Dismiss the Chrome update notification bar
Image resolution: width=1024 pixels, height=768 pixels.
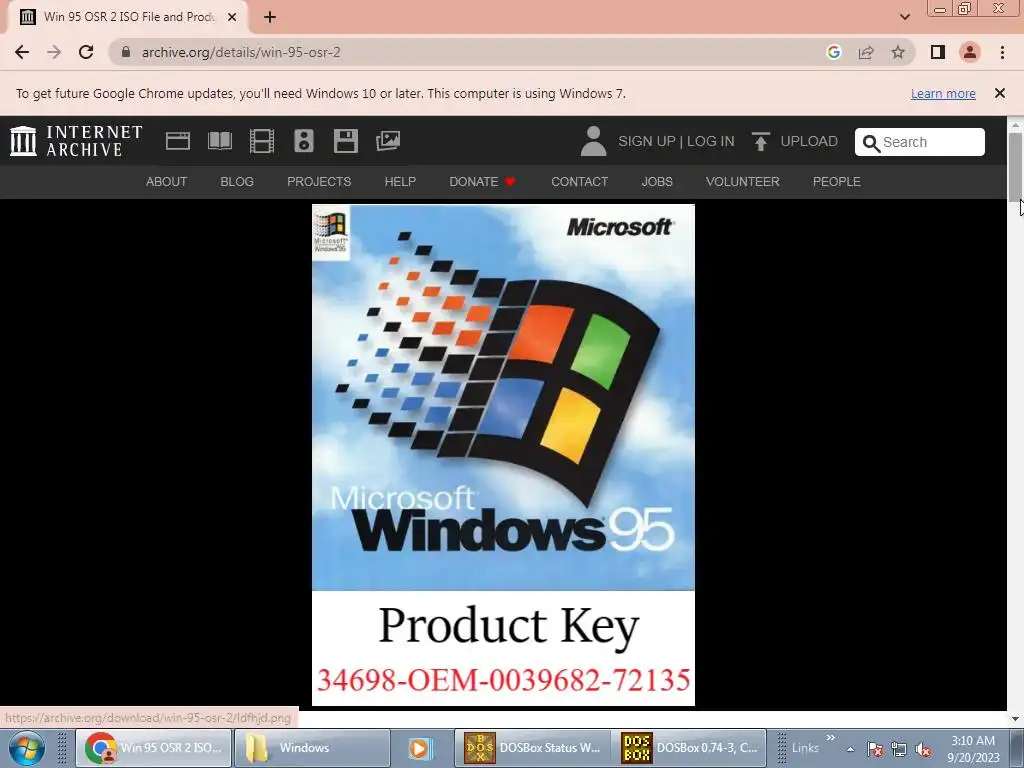pos(1000,93)
